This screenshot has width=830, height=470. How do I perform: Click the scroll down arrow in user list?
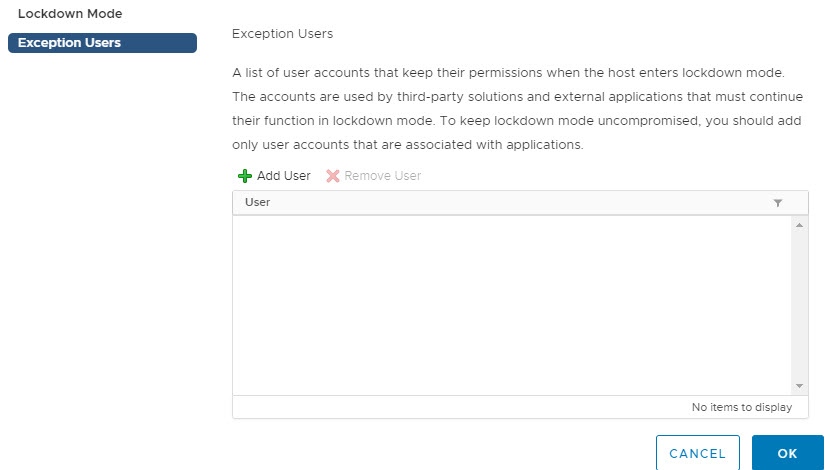point(799,385)
